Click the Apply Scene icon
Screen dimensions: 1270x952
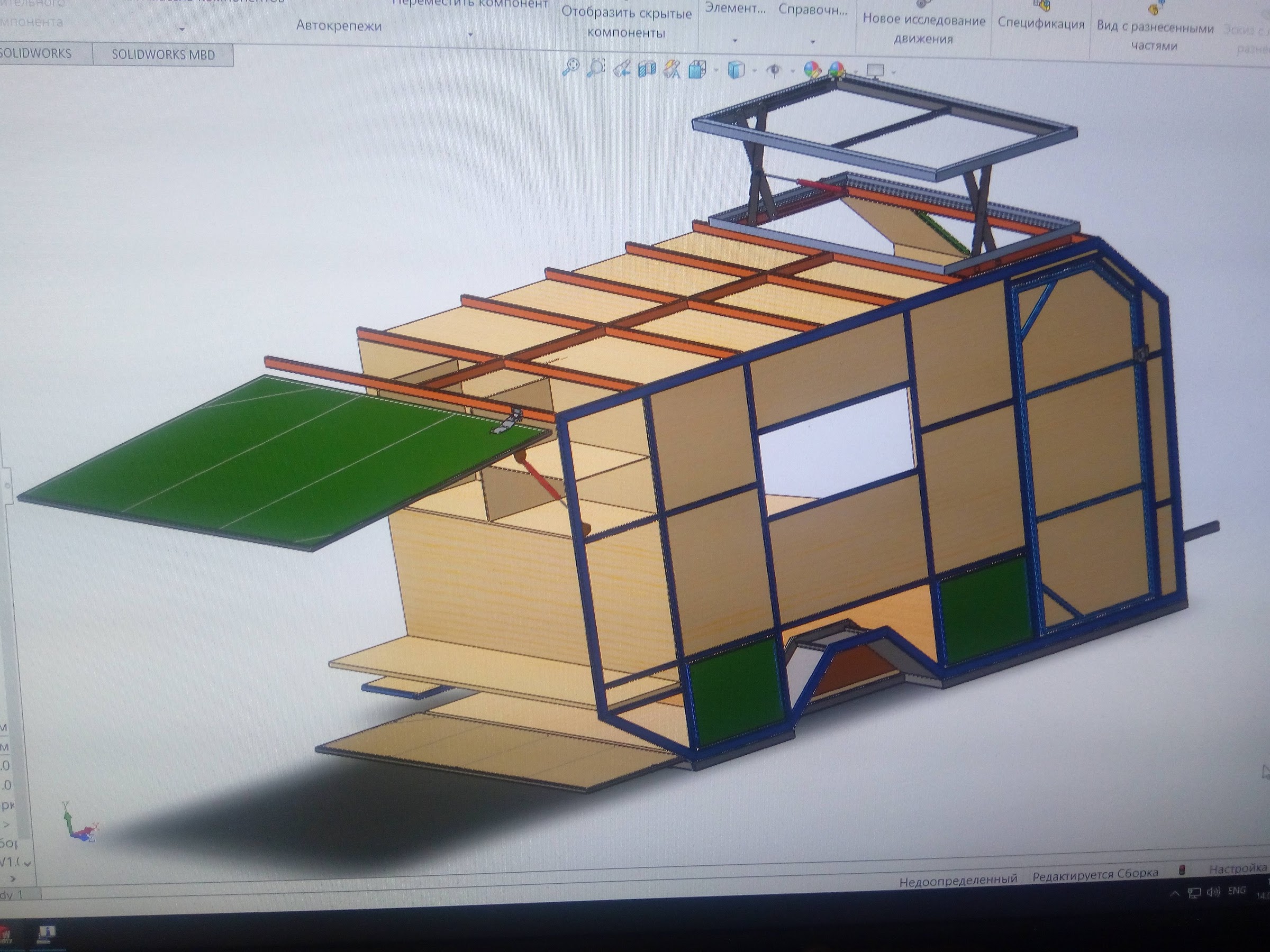[837, 70]
